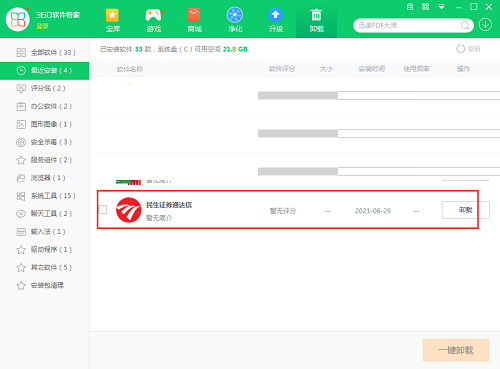Select 全部软件 (33) category

click(45, 52)
